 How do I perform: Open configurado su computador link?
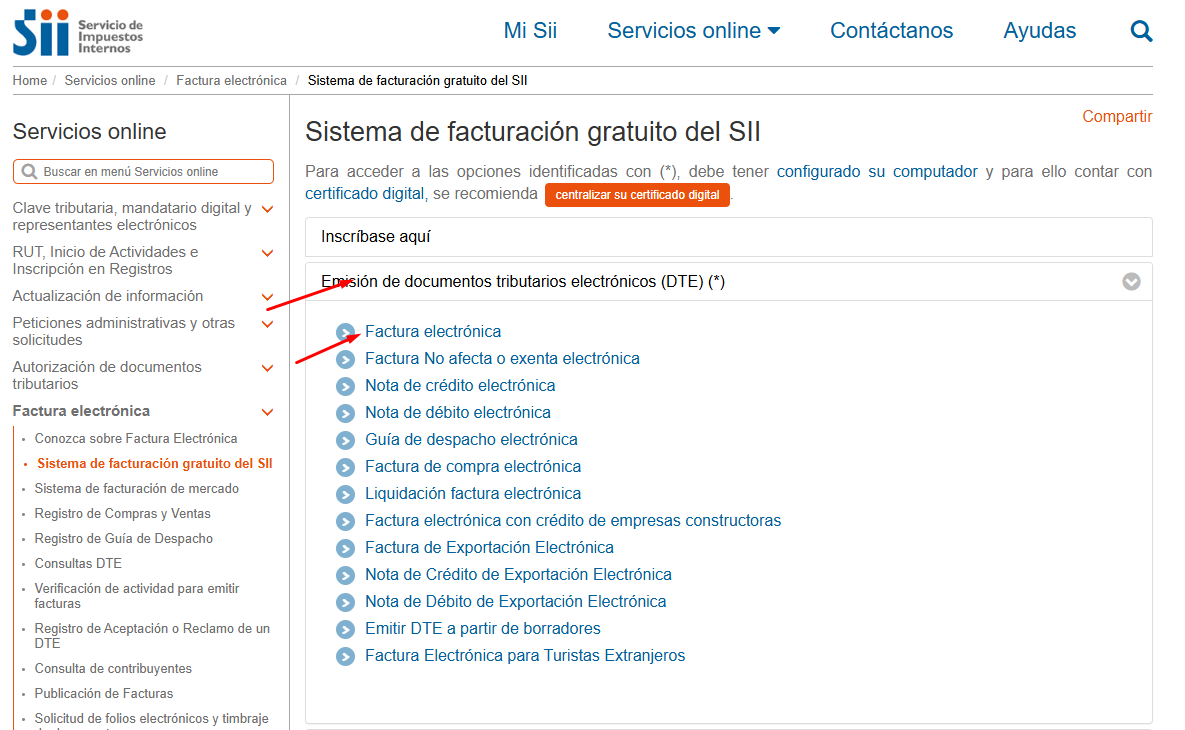877,172
